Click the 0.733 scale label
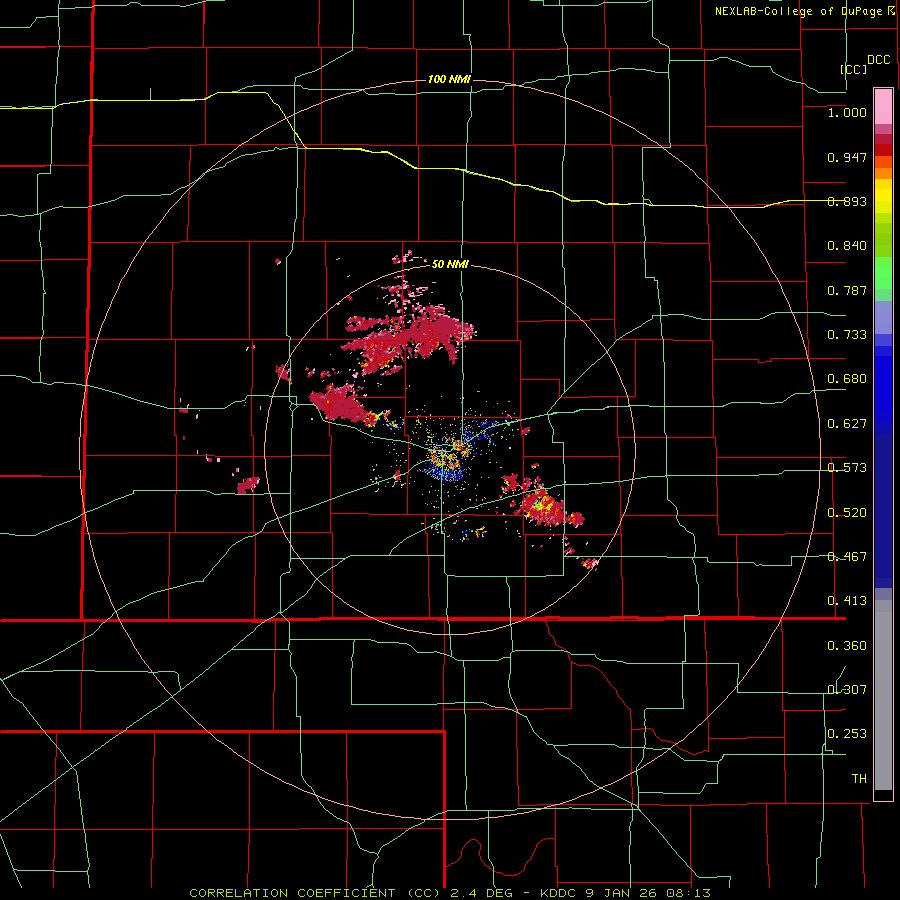 [847, 335]
